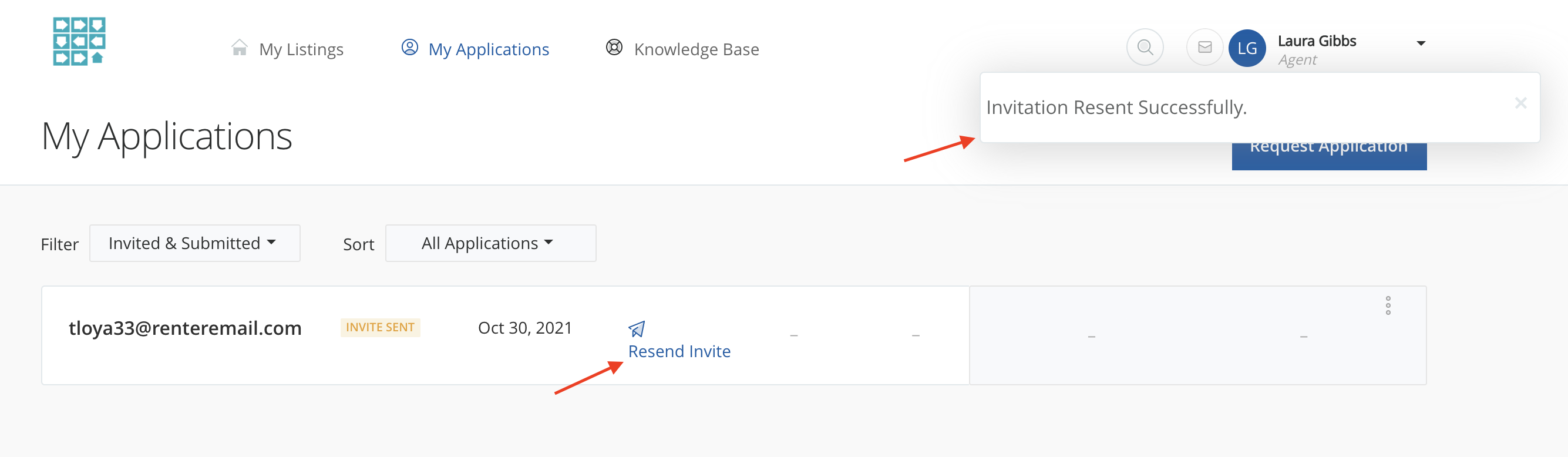Click the INVITE SENT status badge

(380, 327)
